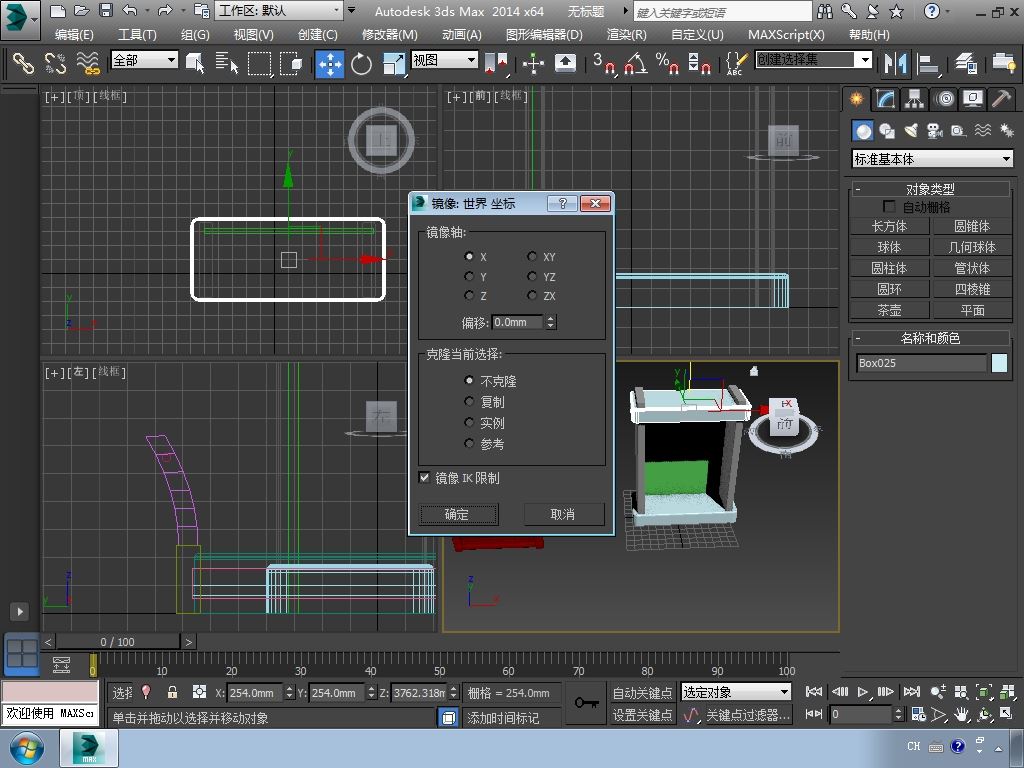This screenshot has width=1024, height=768.
Task: Open the 渲染(R) menu
Action: (626, 35)
